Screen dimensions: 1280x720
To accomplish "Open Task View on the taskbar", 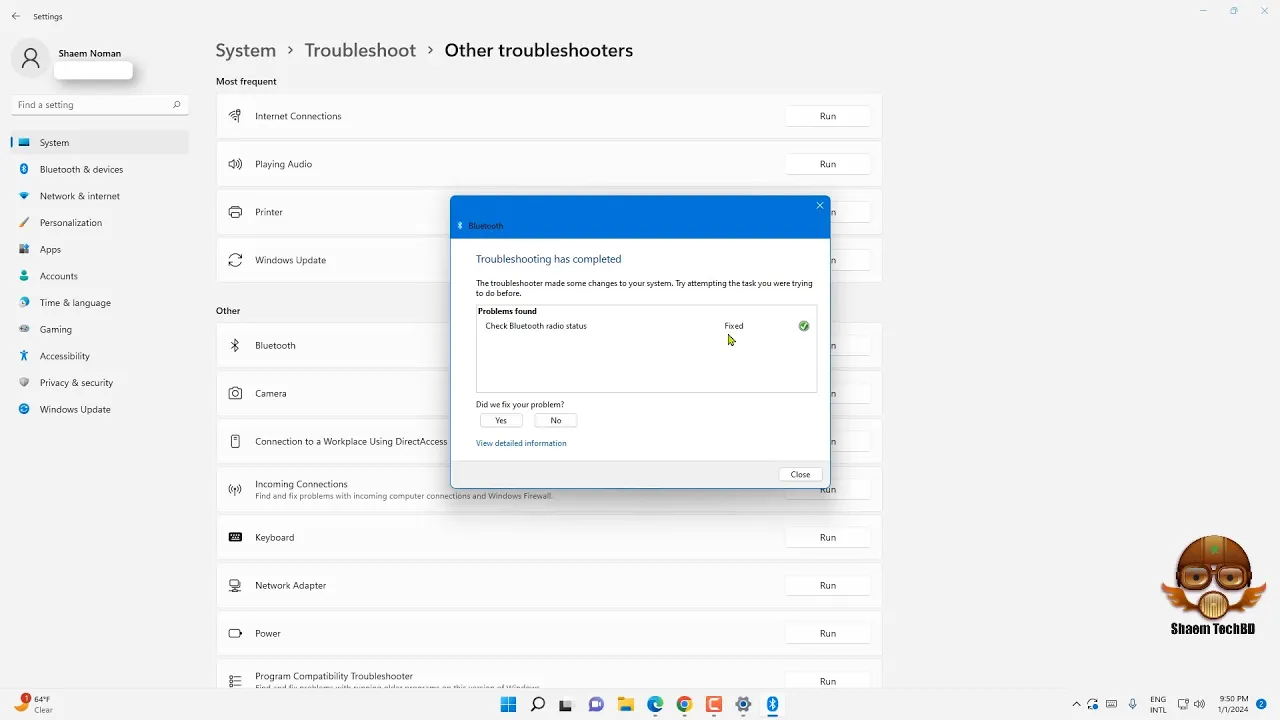I will tap(566, 704).
